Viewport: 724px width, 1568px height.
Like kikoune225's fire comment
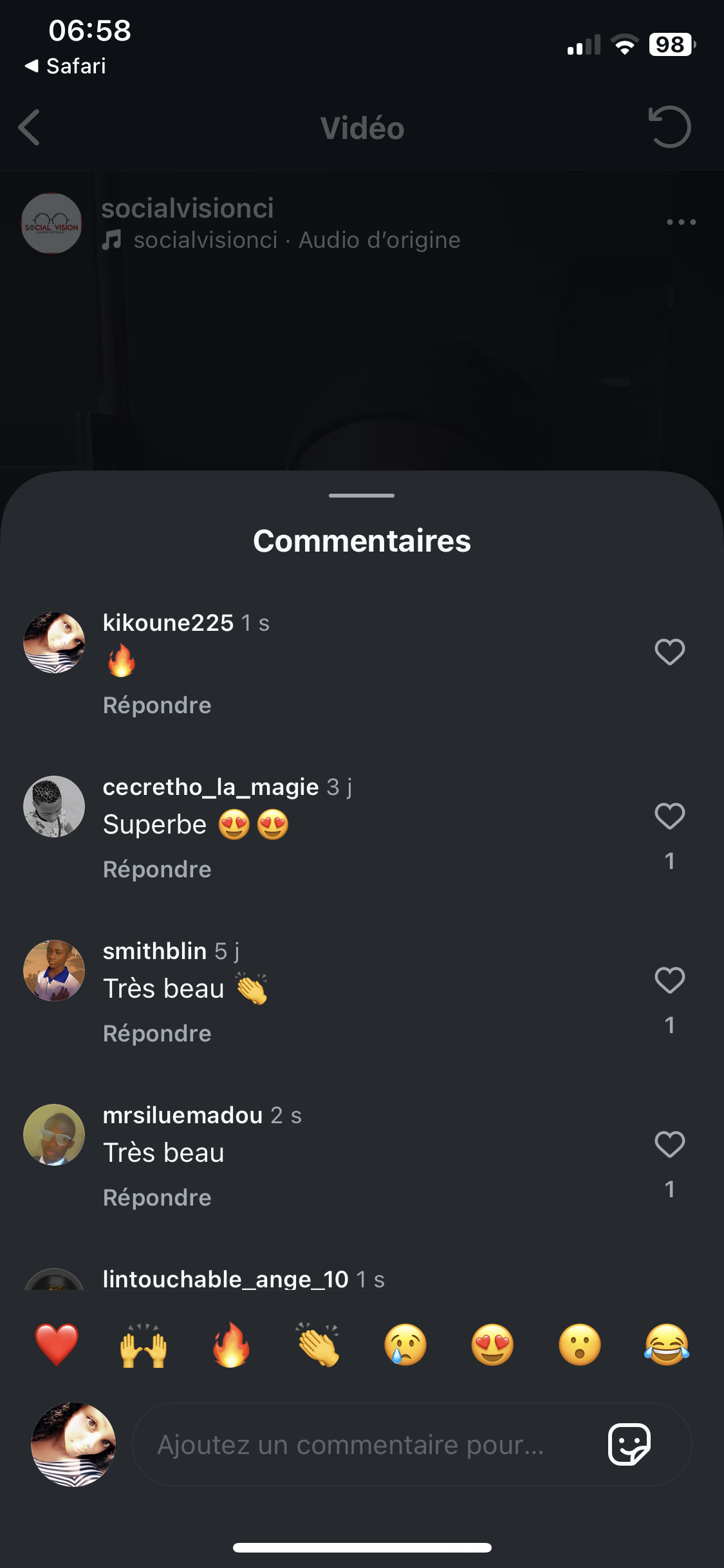tap(669, 652)
